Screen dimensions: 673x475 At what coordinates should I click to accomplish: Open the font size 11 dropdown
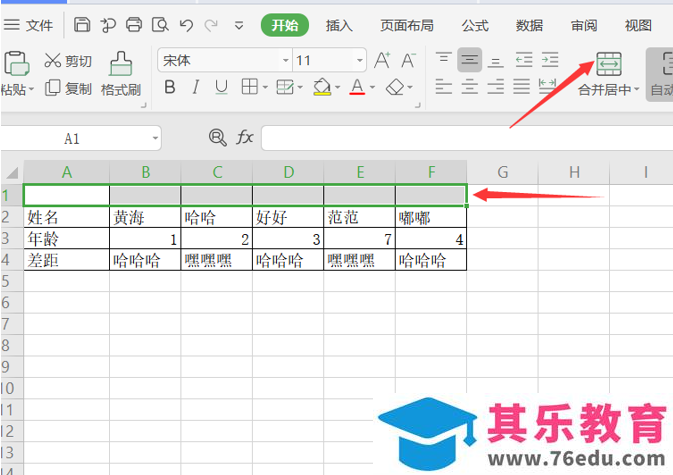(x=360, y=60)
